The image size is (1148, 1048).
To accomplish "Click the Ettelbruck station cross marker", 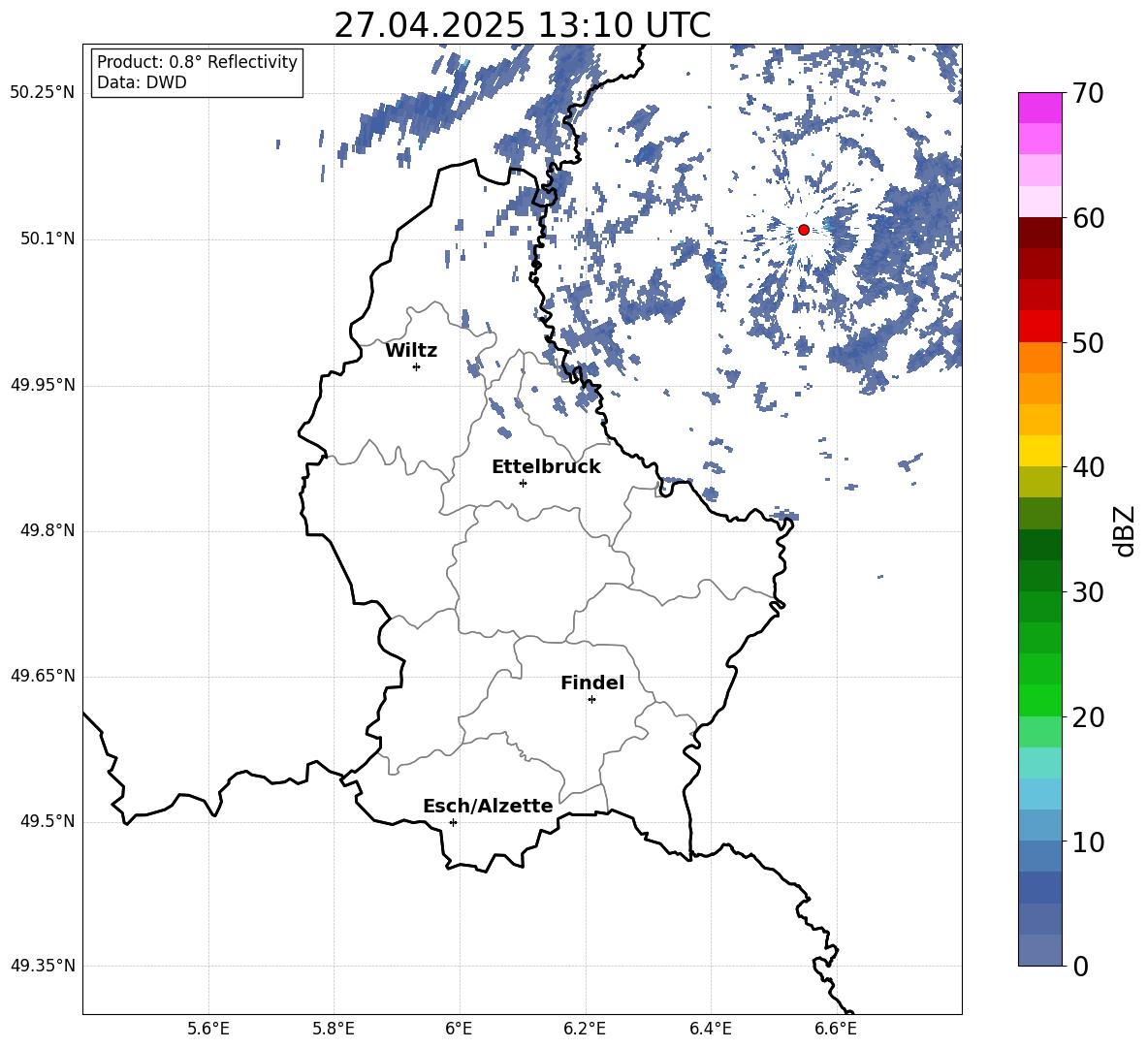I will (523, 483).
